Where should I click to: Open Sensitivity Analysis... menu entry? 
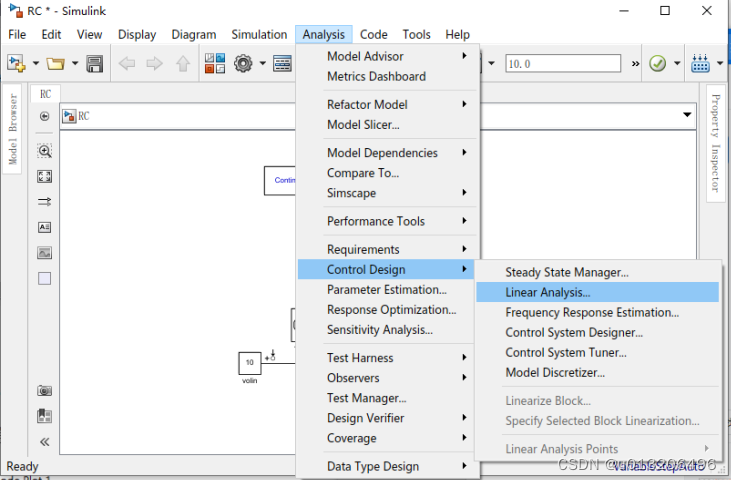pyautogui.click(x=388, y=329)
